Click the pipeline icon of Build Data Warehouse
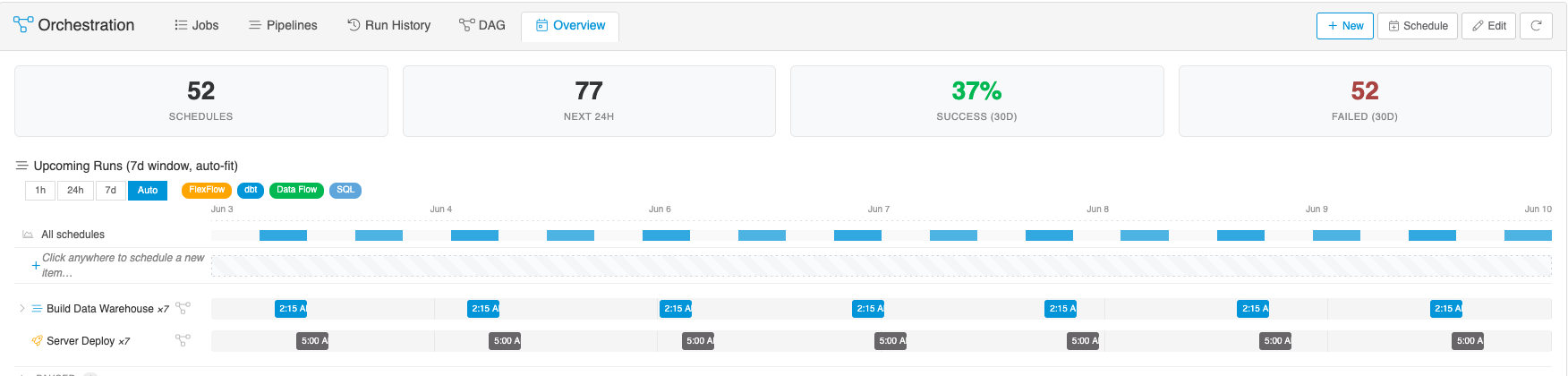 (38, 309)
